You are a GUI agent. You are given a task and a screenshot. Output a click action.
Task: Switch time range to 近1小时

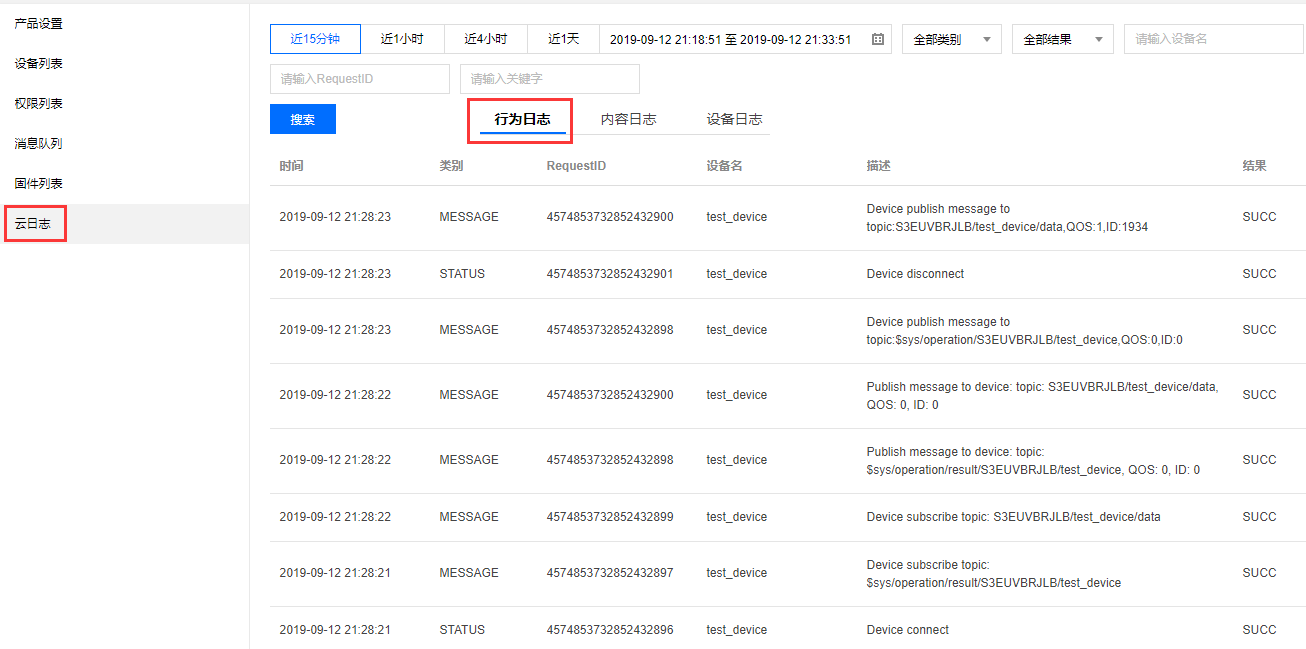pos(402,39)
